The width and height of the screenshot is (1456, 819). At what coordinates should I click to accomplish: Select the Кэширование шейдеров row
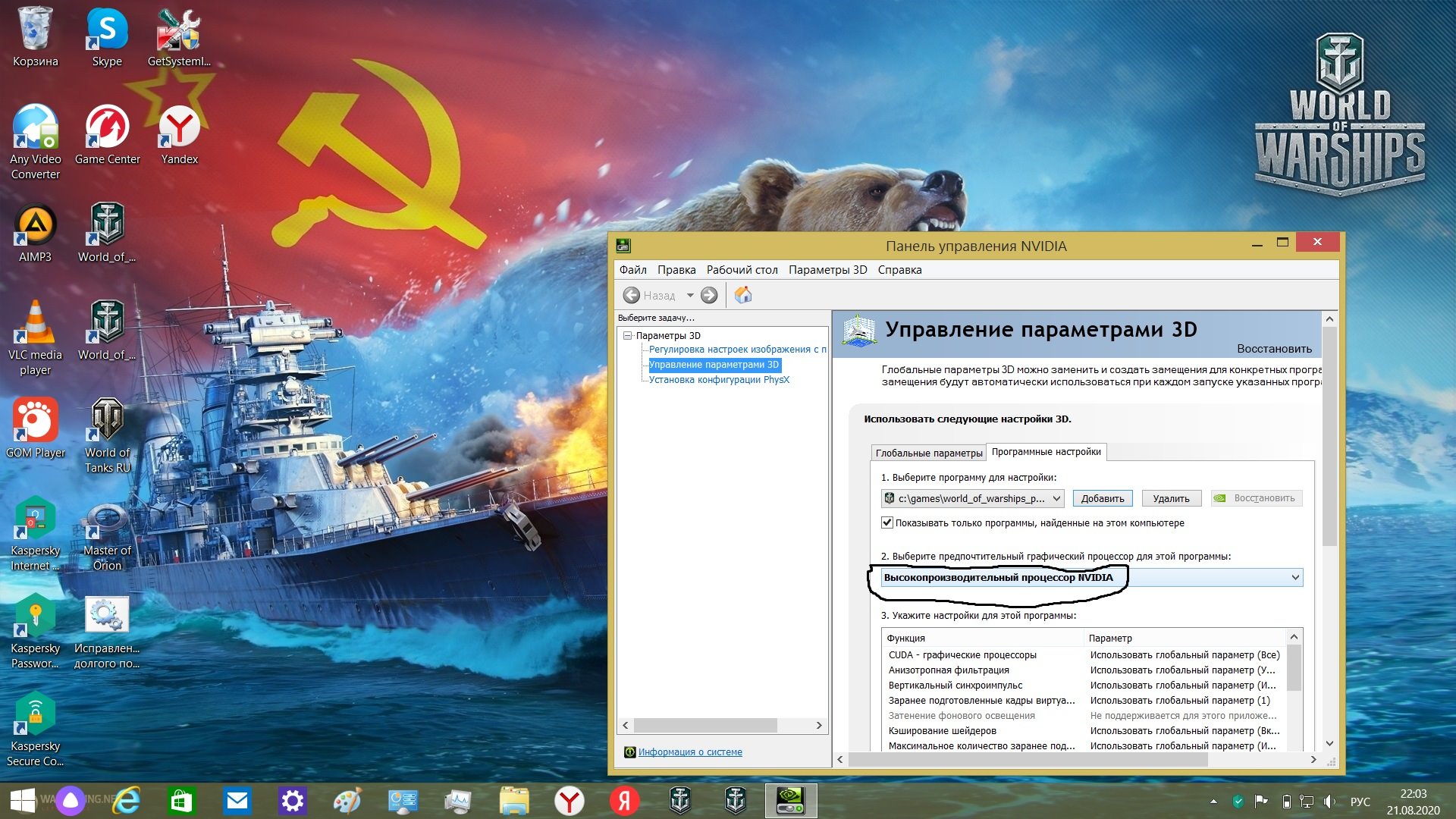(x=1084, y=731)
